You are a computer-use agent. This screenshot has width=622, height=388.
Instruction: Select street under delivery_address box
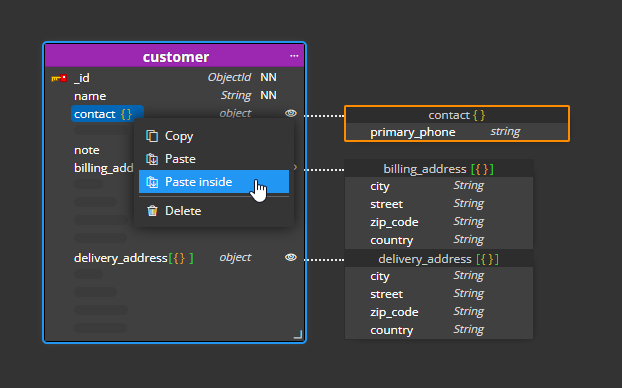click(x=386, y=294)
